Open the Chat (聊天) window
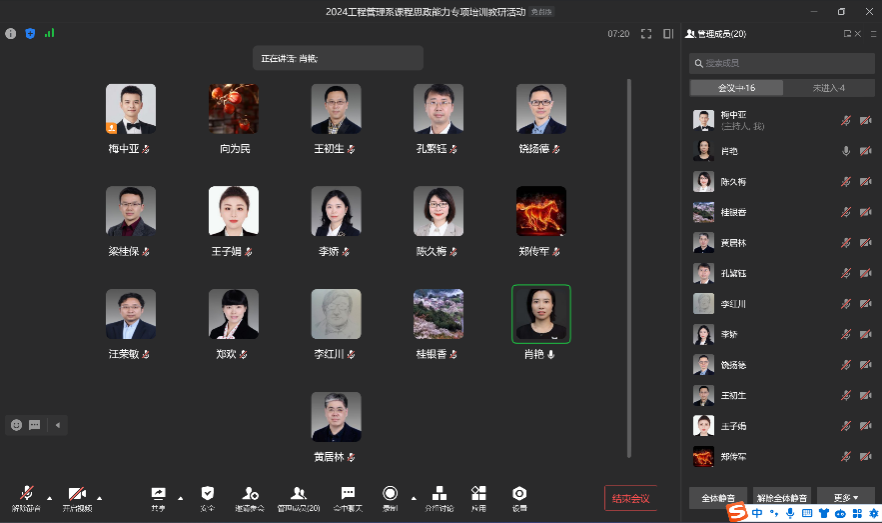 tap(348, 498)
